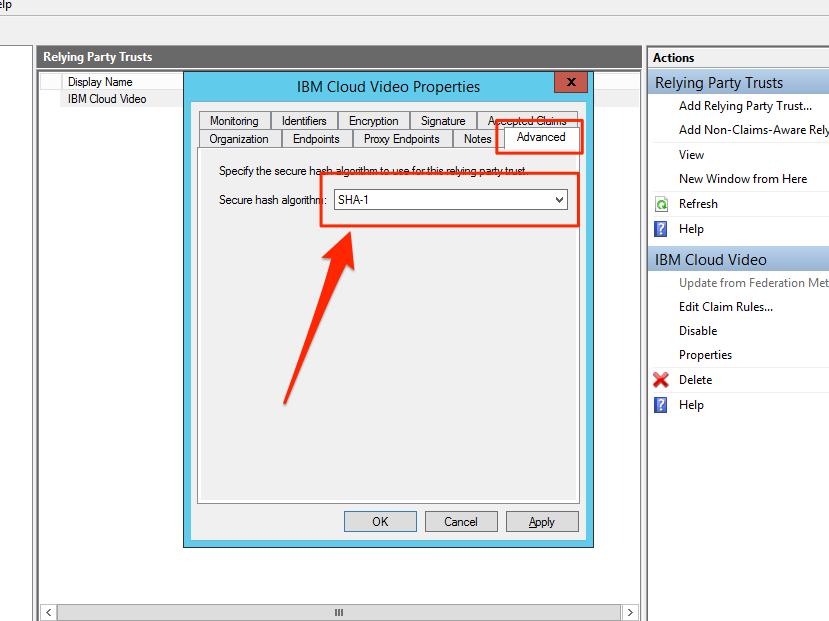The width and height of the screenshot is (829, 621).
Task: Open the Signature tab
Action: 443,121
